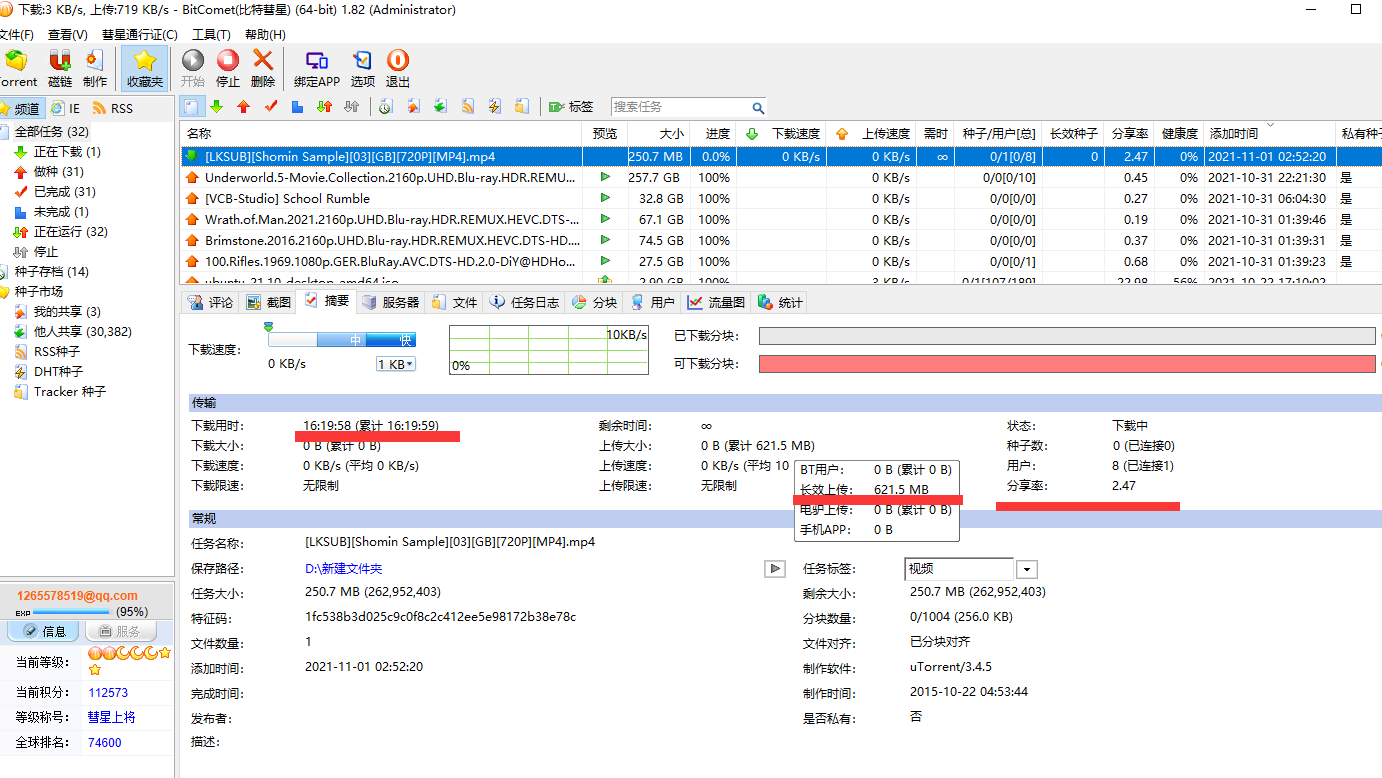Viewport: 1382px width, 778px height.
Task: Open 绑定APP bind app tool
Action: pyautogui.click(x=316, y=68)
